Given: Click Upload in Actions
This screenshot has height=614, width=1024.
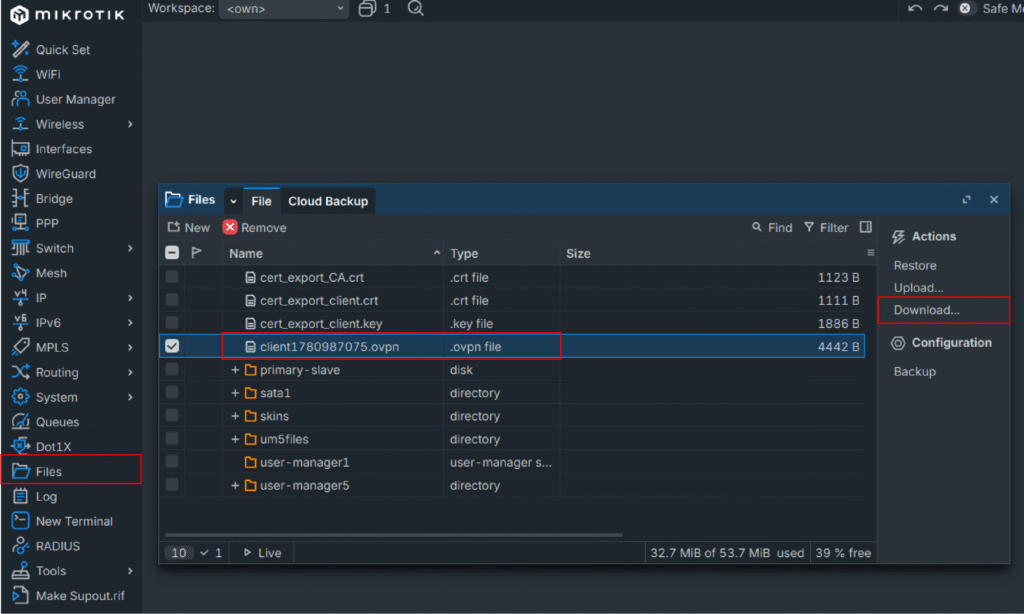Looking at the screenshot, I should 918,287.
